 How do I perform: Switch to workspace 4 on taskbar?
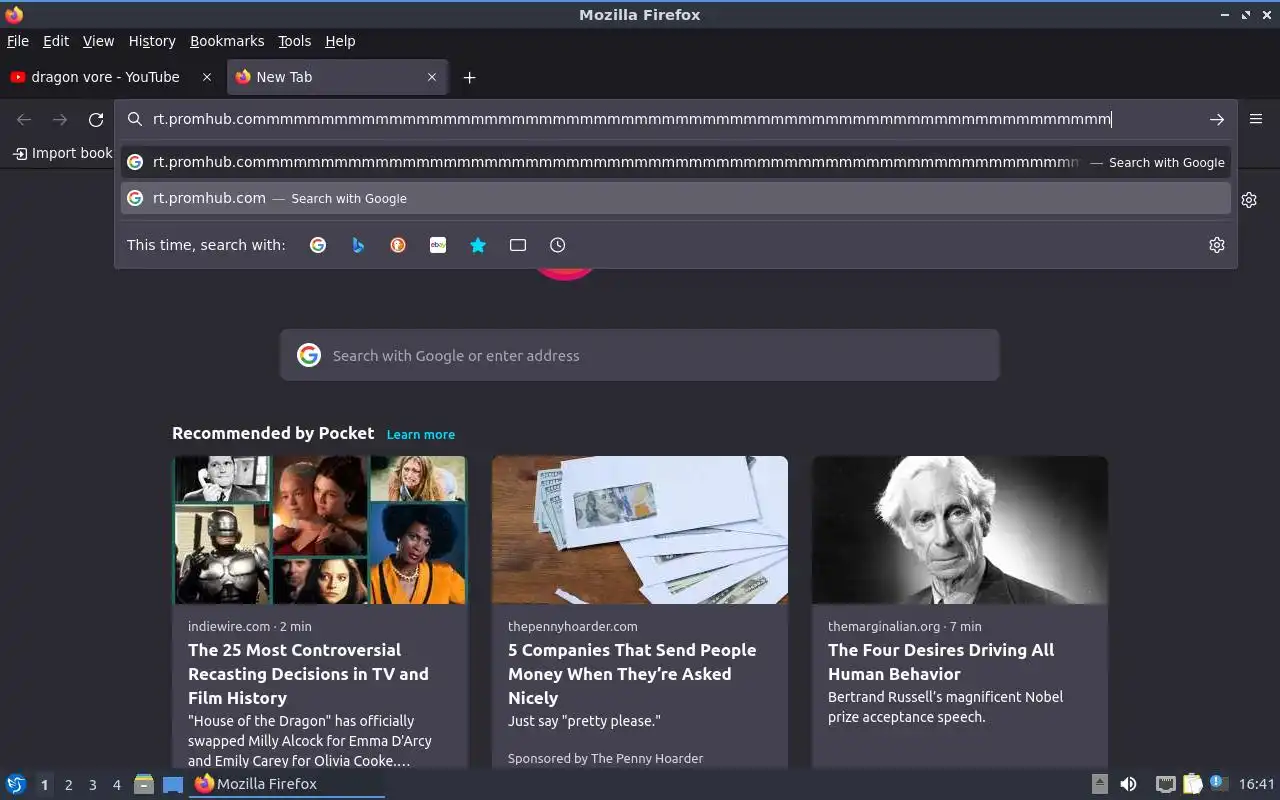[x=116, y=785]
